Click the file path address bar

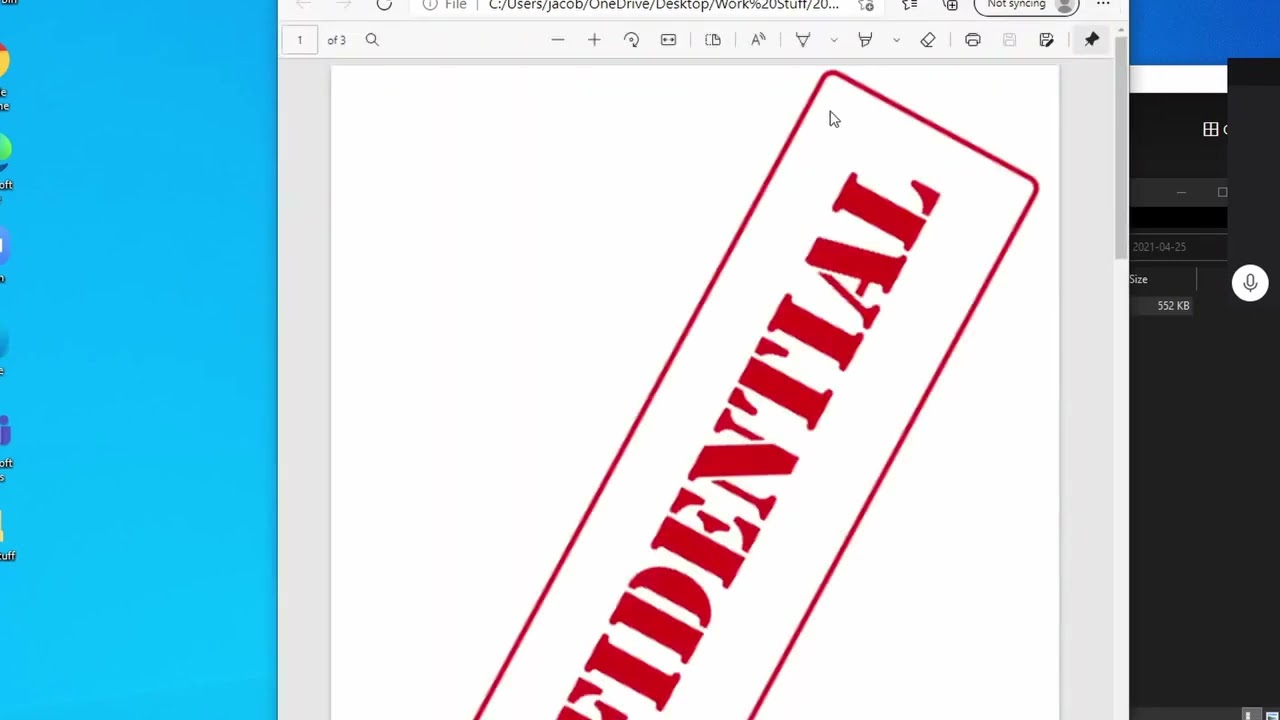(x=664, y=5)
